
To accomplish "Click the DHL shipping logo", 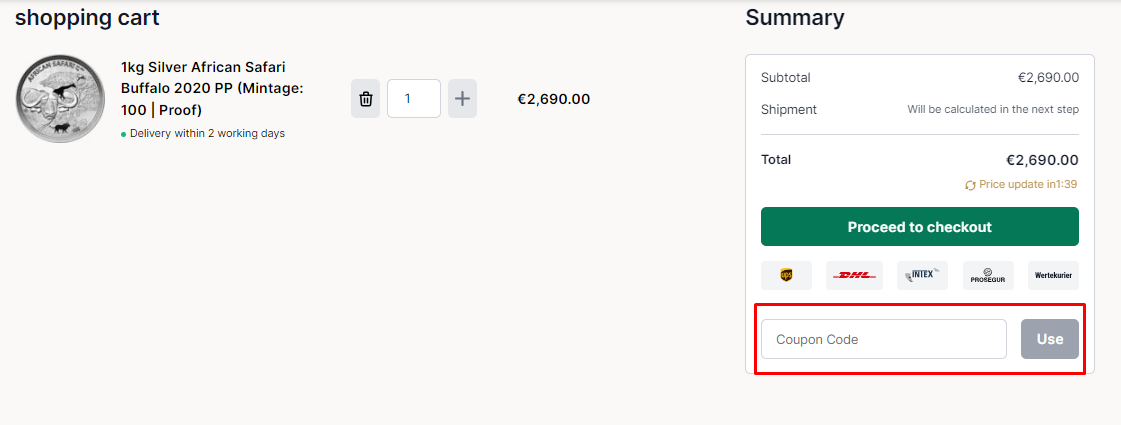I will pyautogui.click(x=853, y=275).
